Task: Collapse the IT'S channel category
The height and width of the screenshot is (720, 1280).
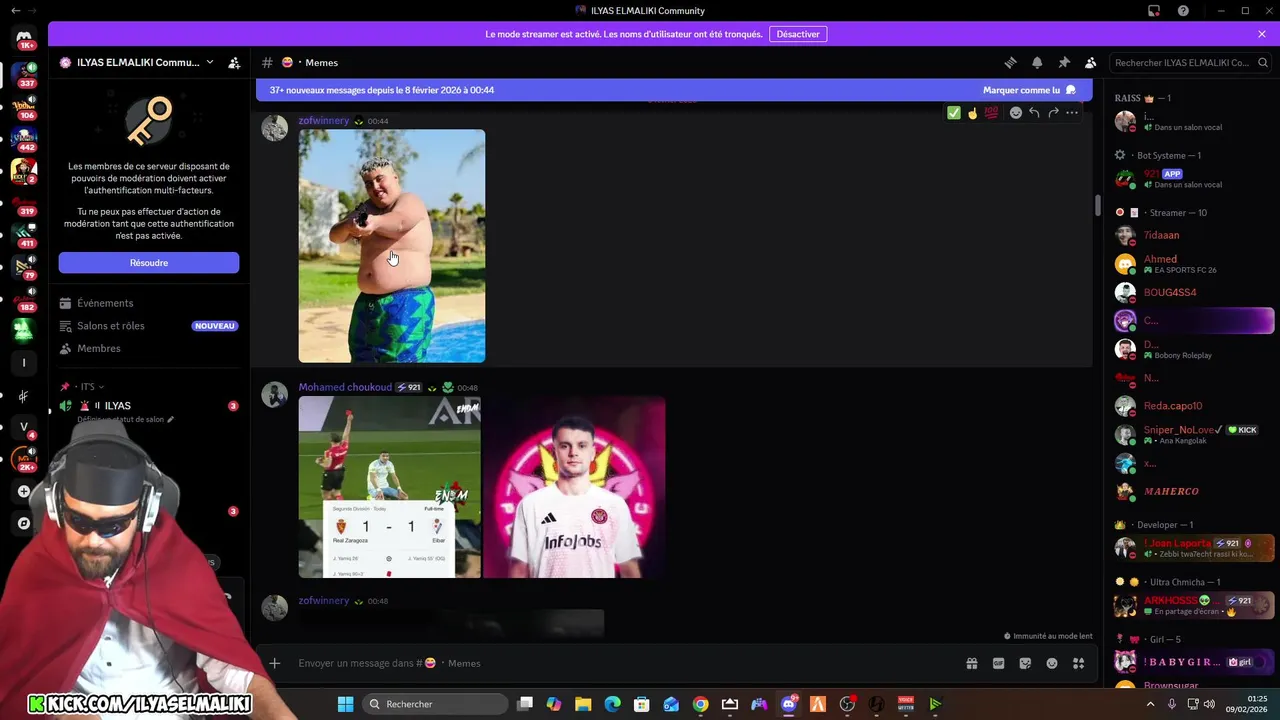Action: click(88, 387)
